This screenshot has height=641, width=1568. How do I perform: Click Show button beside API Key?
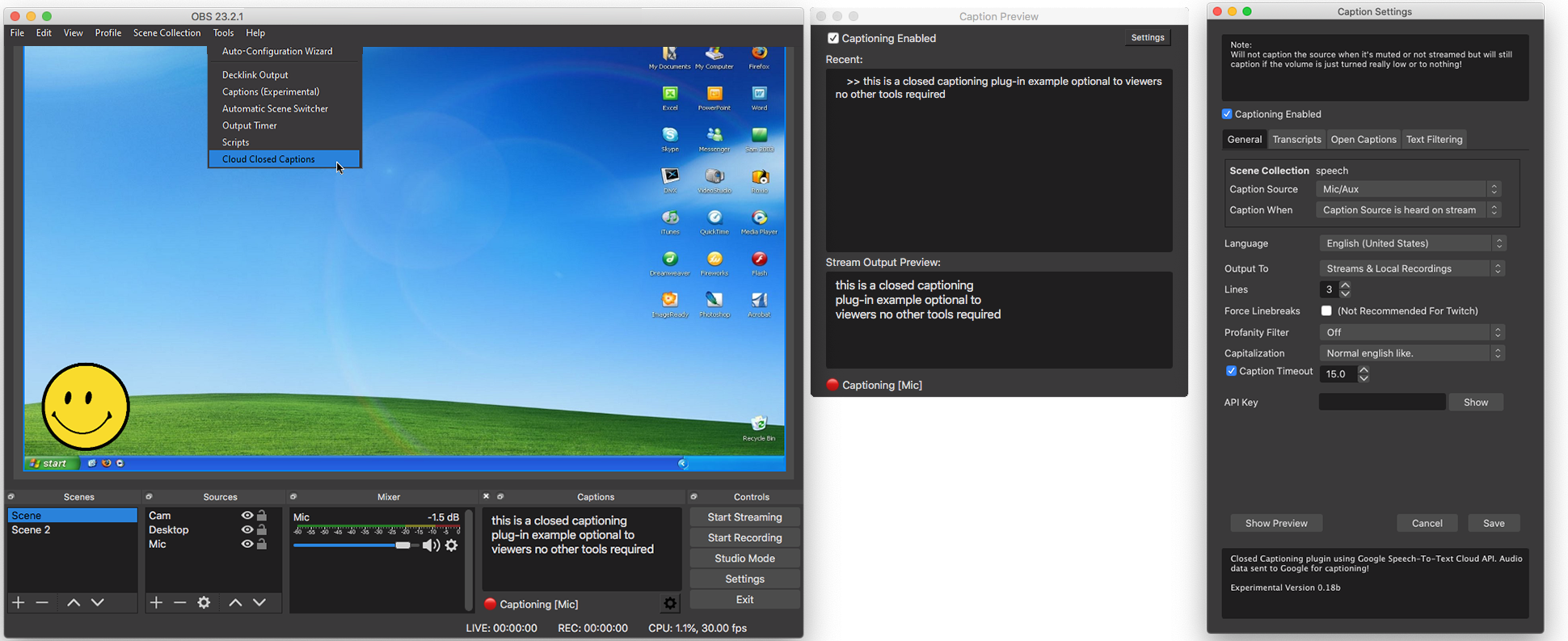pyautogui.click(x=1476, y=402)
